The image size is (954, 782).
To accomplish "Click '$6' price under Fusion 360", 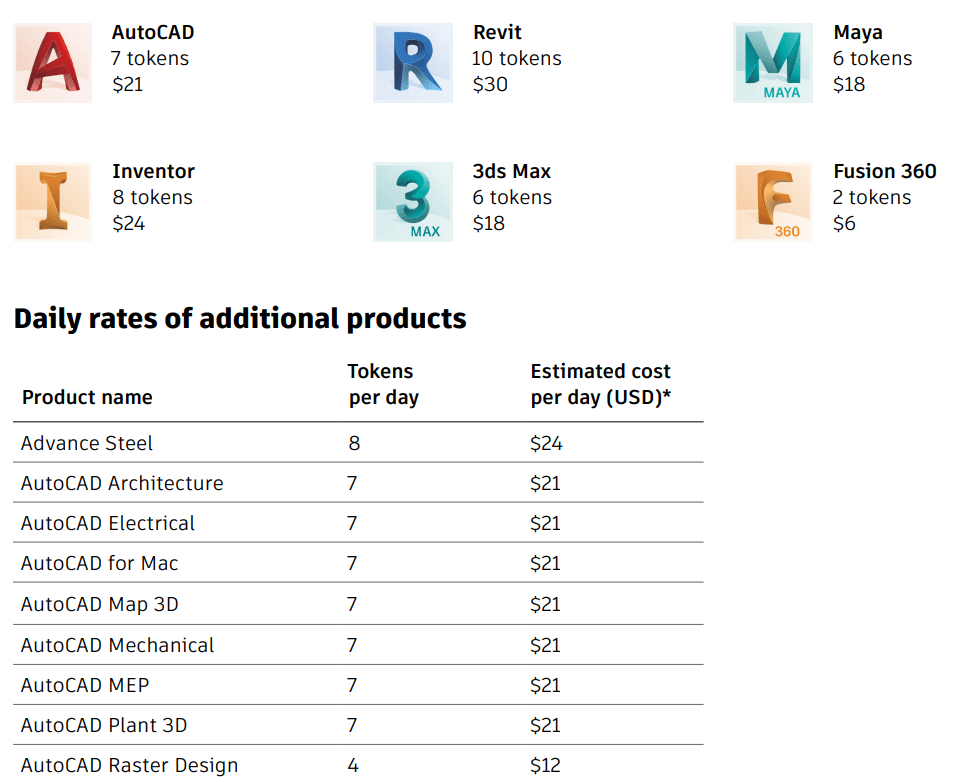I will click(844, 223).
